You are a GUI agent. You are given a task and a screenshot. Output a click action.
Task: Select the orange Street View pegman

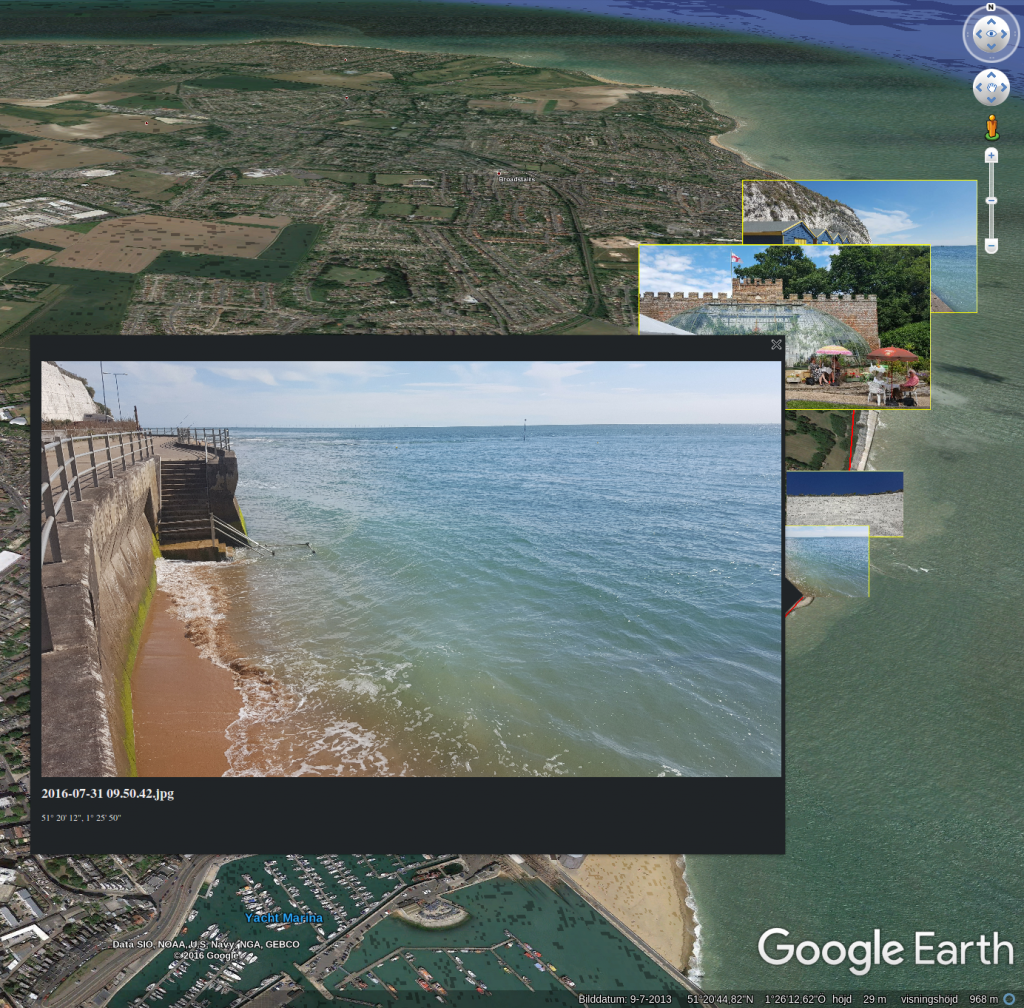991,127
